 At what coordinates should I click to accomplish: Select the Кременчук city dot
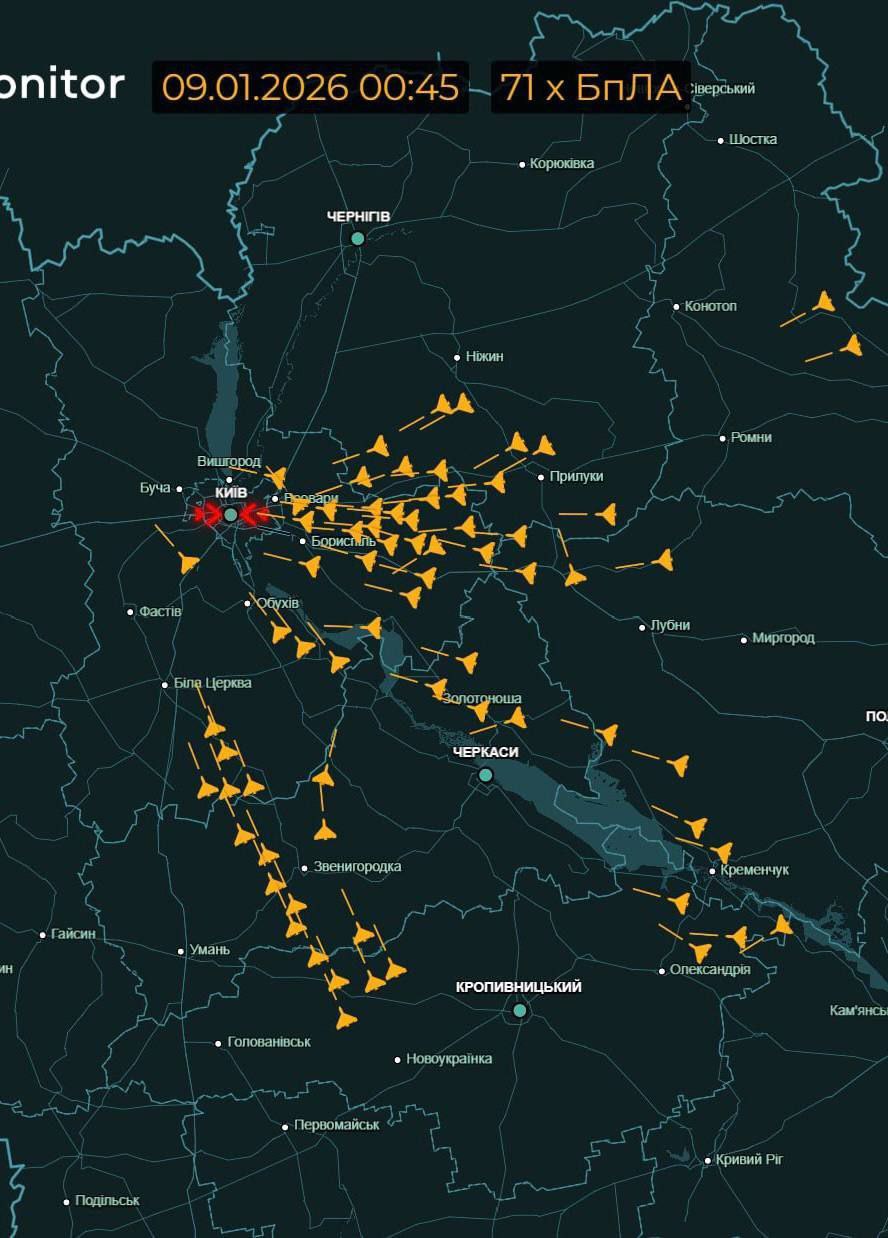click(712, 870)
